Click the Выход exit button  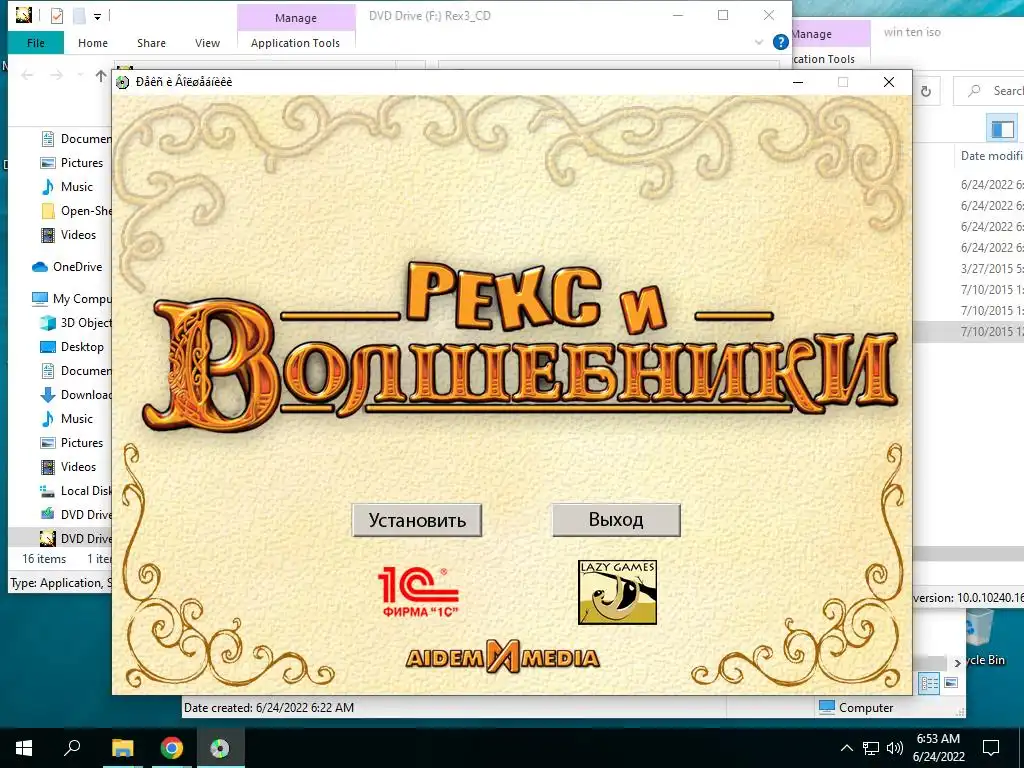click(616, 519)
